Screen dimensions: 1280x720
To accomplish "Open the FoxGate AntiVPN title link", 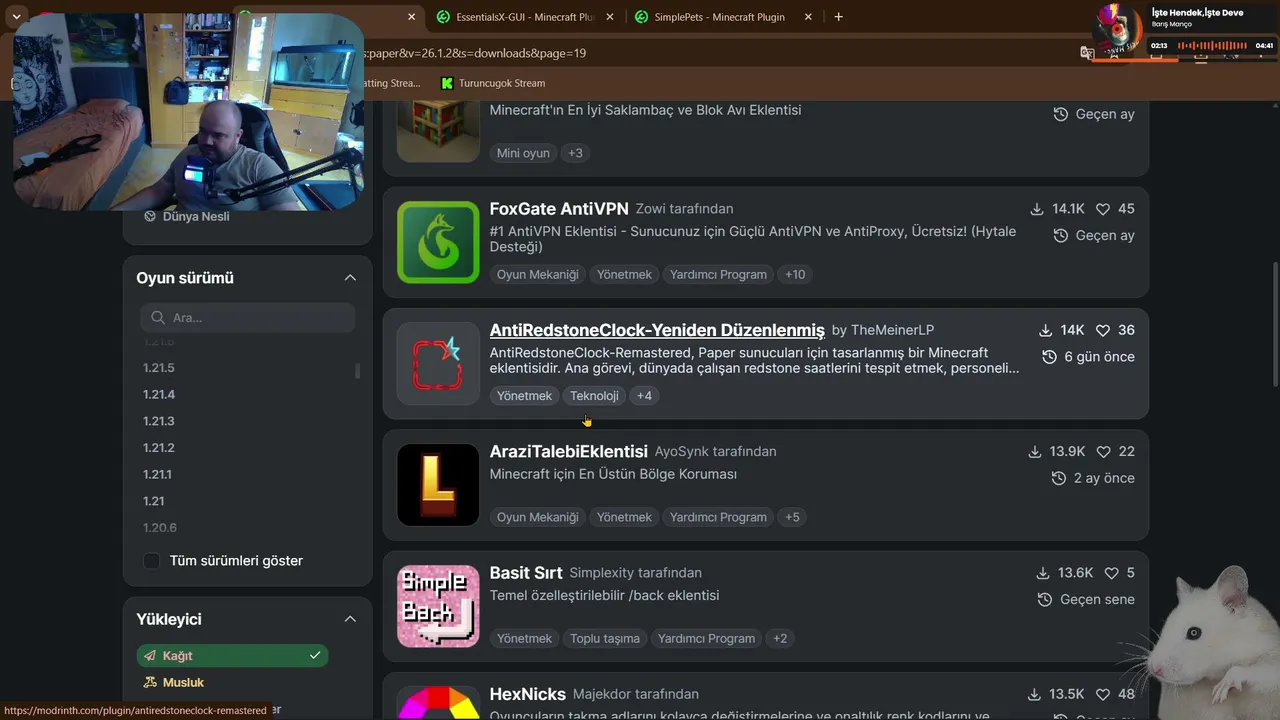I will click(559, 209).
